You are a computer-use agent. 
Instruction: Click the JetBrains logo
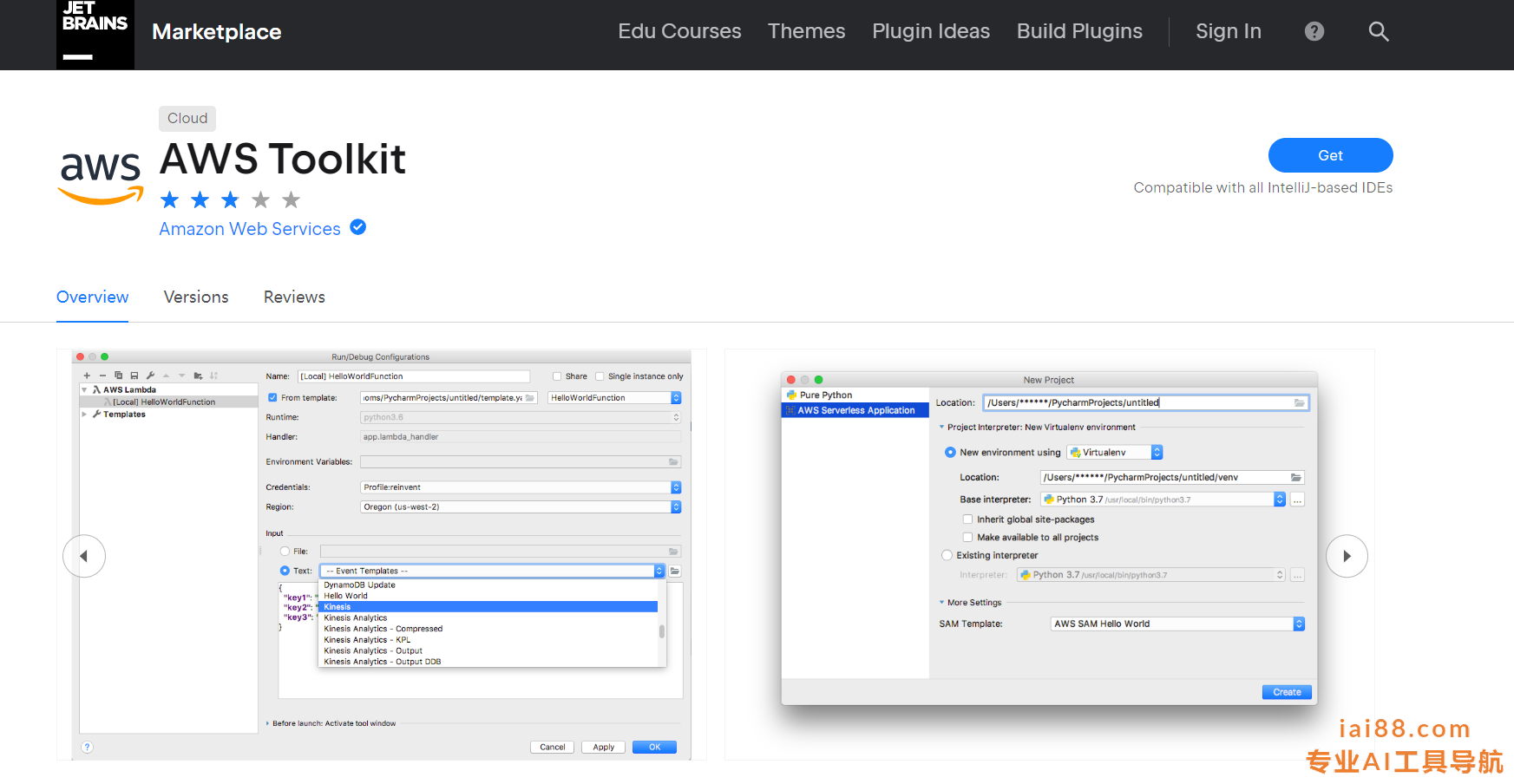pyautogui.click(x=95, y=35)
